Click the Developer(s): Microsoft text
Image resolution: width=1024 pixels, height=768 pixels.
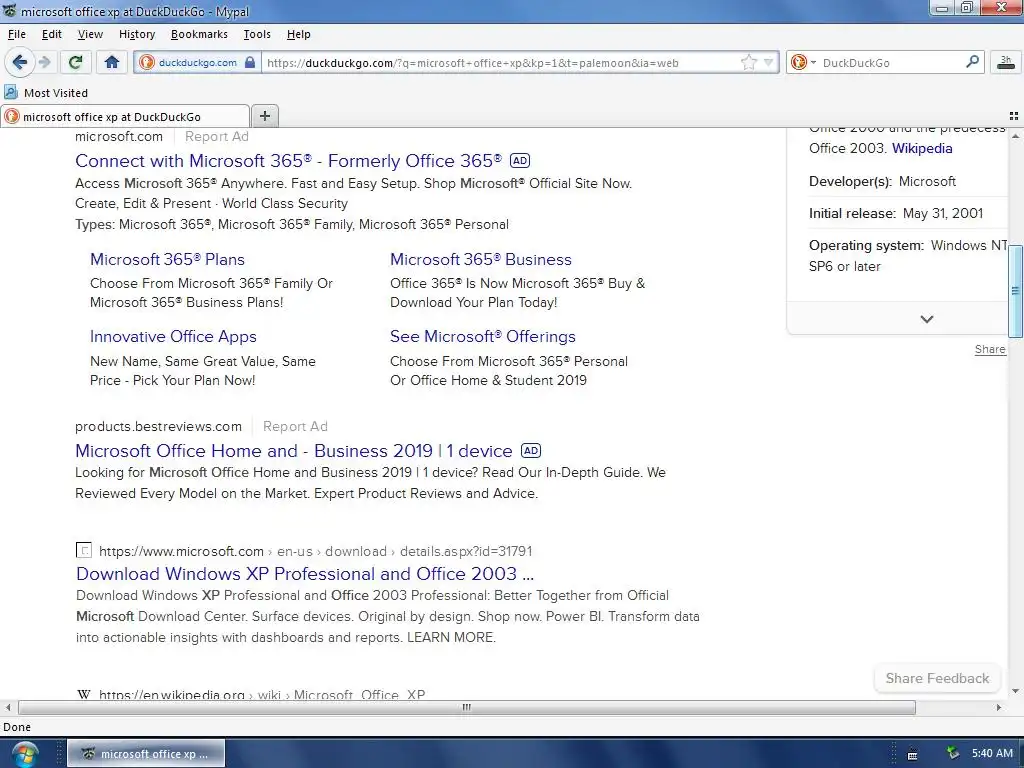click(x=882, y=182)
